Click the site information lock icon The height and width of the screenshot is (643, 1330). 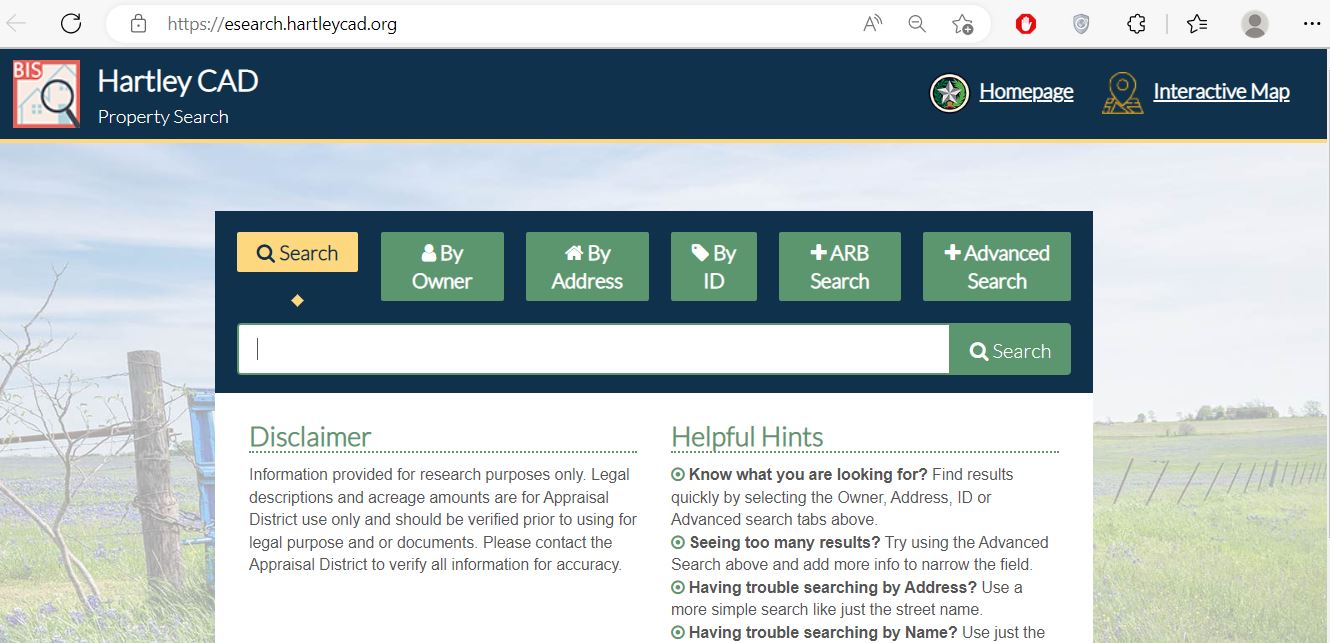point(138,22)
